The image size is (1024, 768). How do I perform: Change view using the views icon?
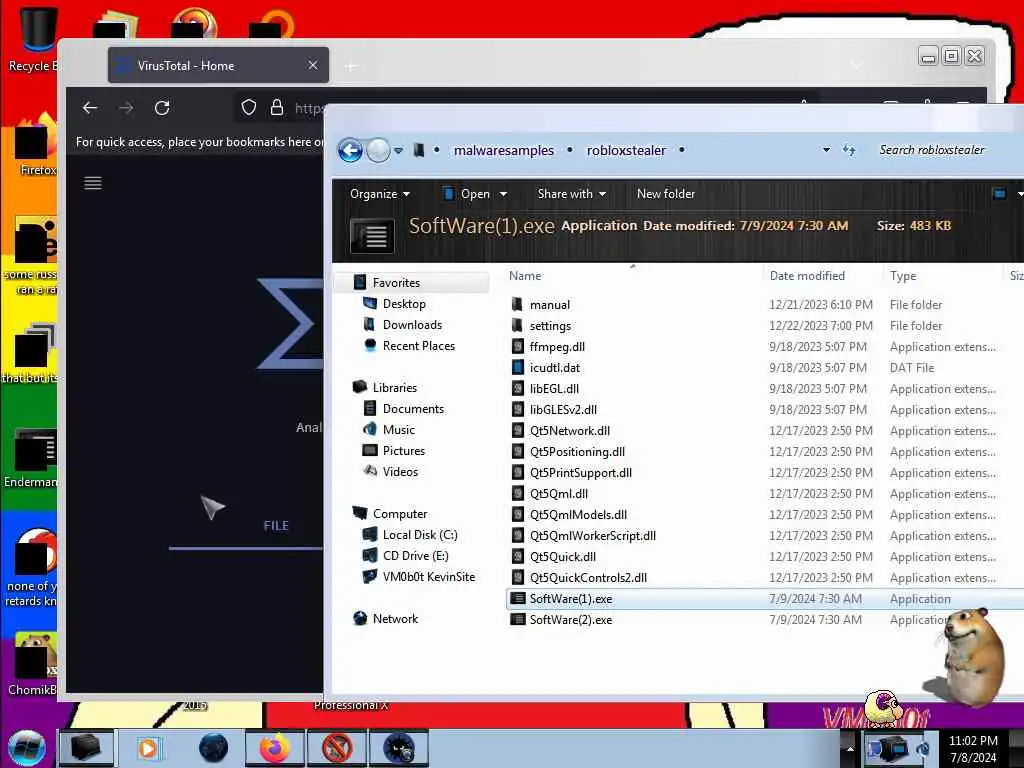pyautogui.click(x=999, y=194)
